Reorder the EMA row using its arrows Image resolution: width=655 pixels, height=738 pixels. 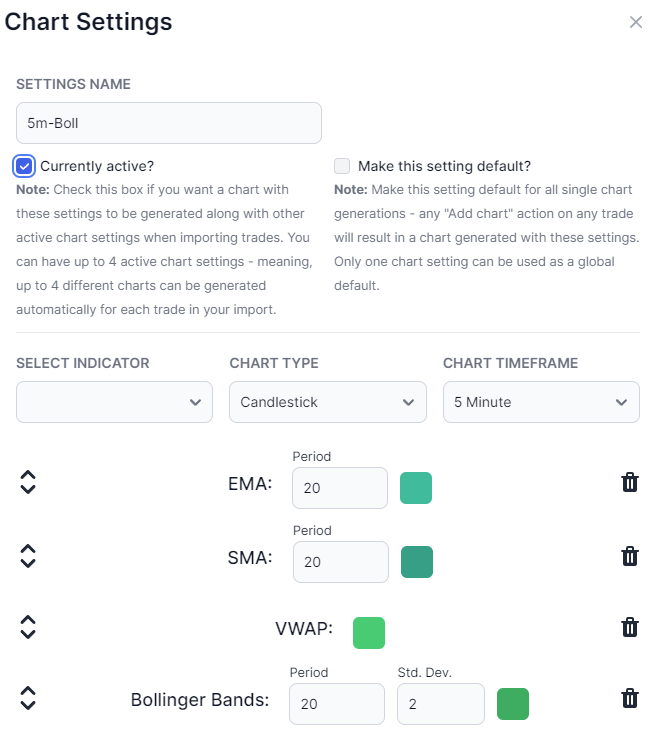coord(28,482)
